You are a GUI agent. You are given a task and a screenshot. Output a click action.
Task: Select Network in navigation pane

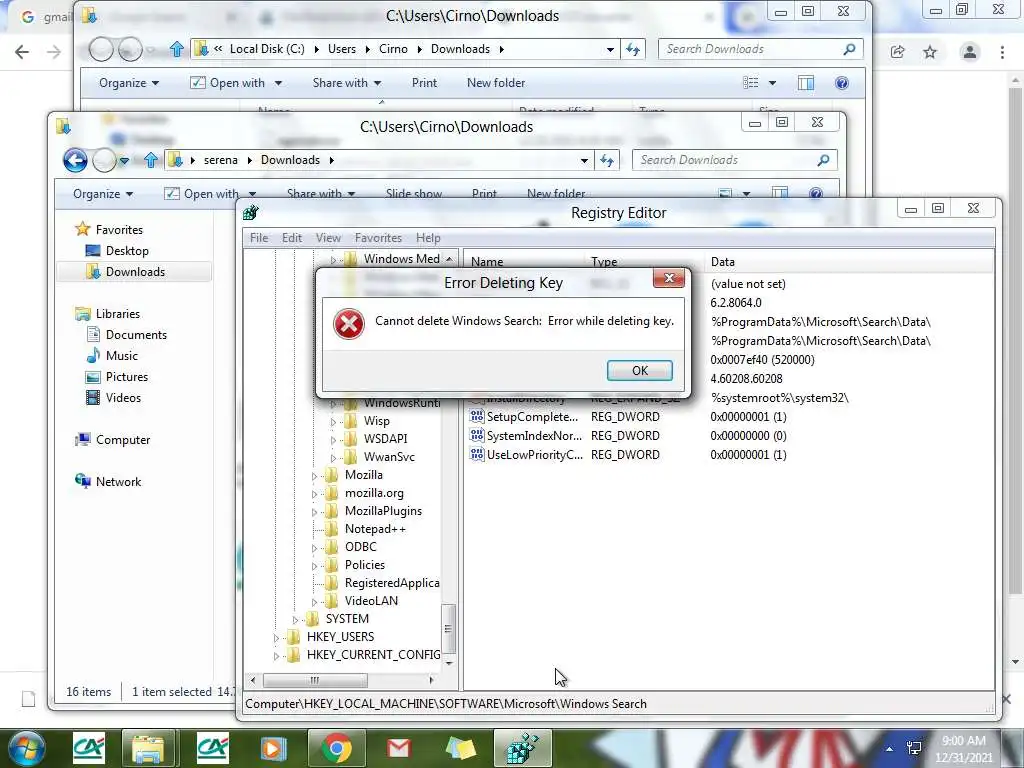click(118, 482)
